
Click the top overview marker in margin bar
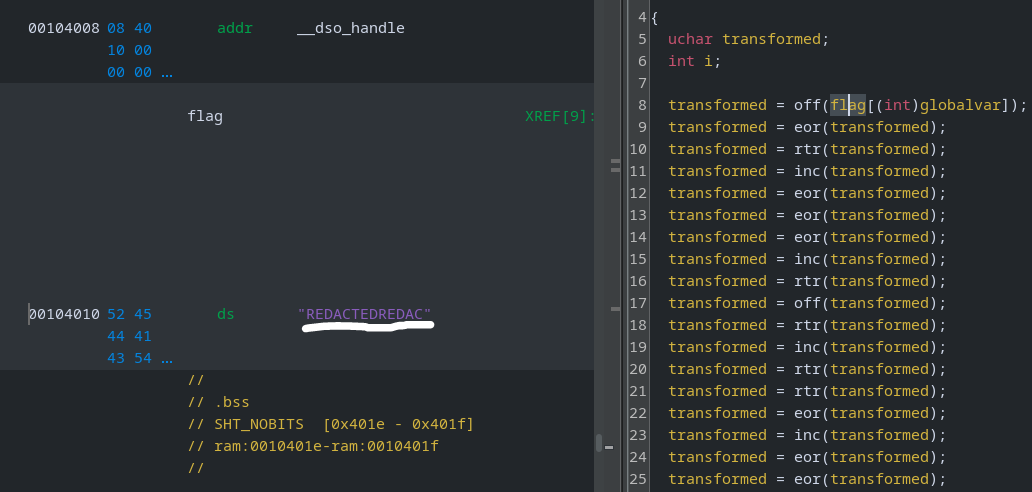616,159
